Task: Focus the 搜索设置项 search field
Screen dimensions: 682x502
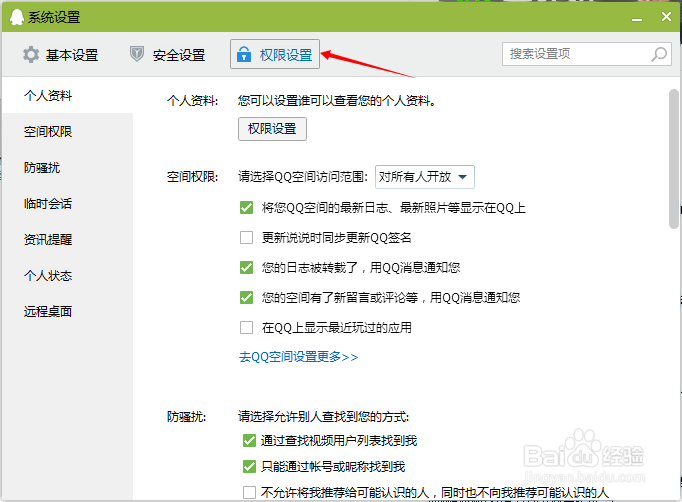Action: 587,54
